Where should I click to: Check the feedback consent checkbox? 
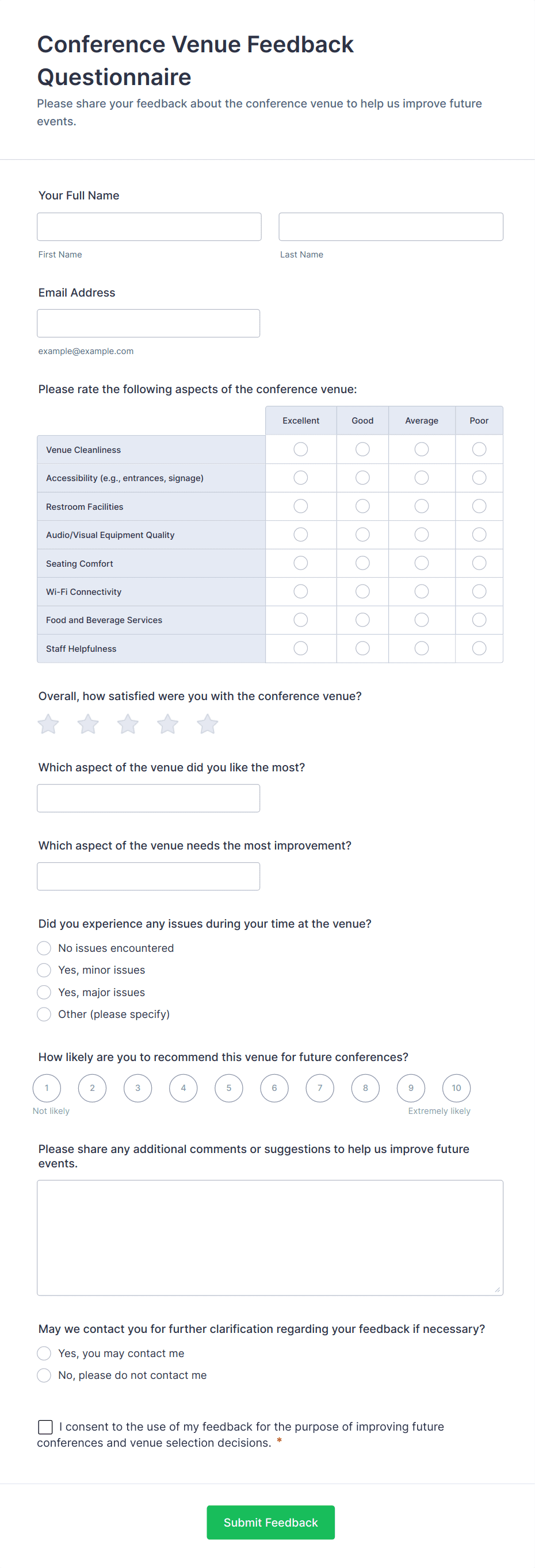click(45, 1427)
